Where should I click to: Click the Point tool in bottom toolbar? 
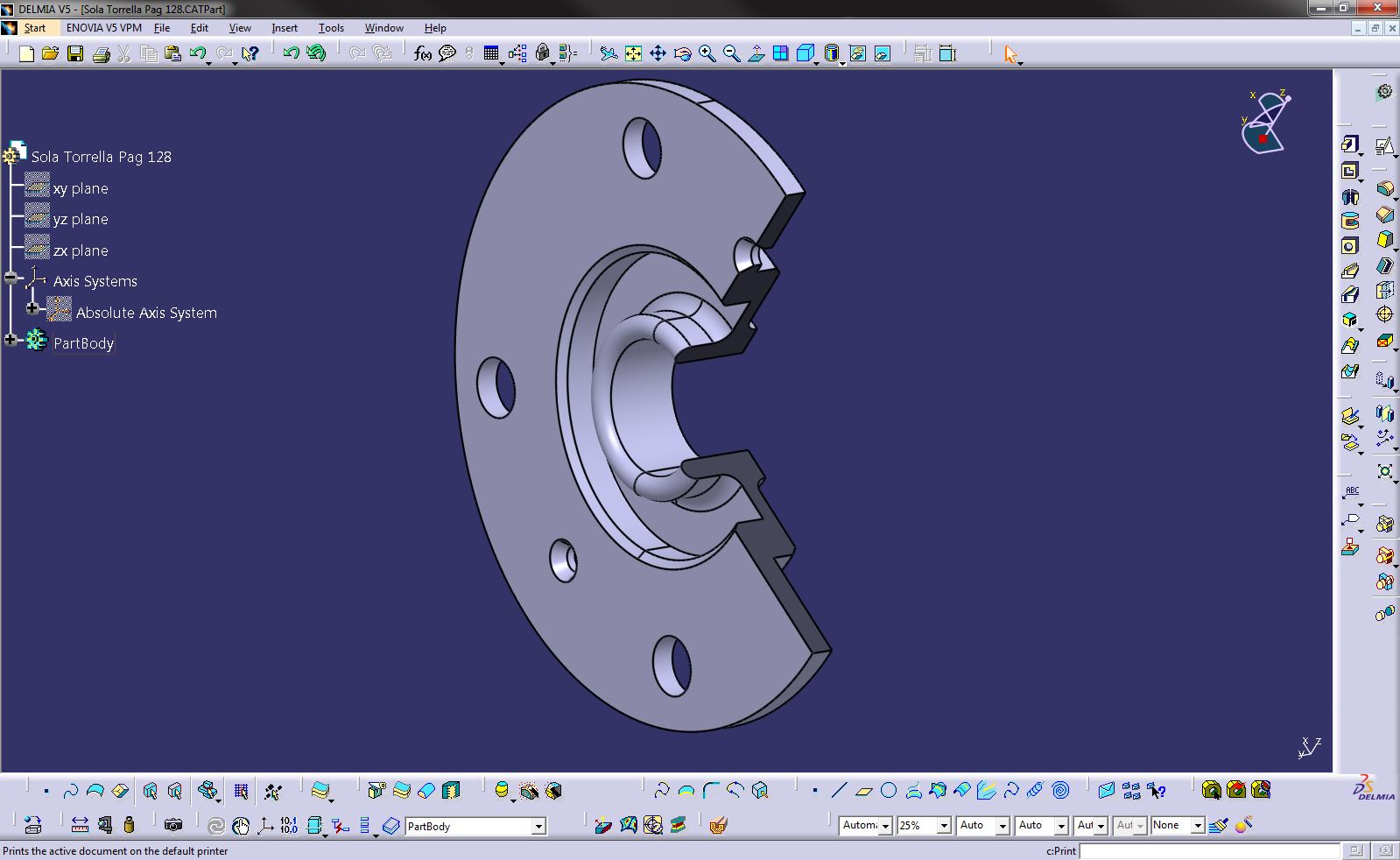pos(814,791)
